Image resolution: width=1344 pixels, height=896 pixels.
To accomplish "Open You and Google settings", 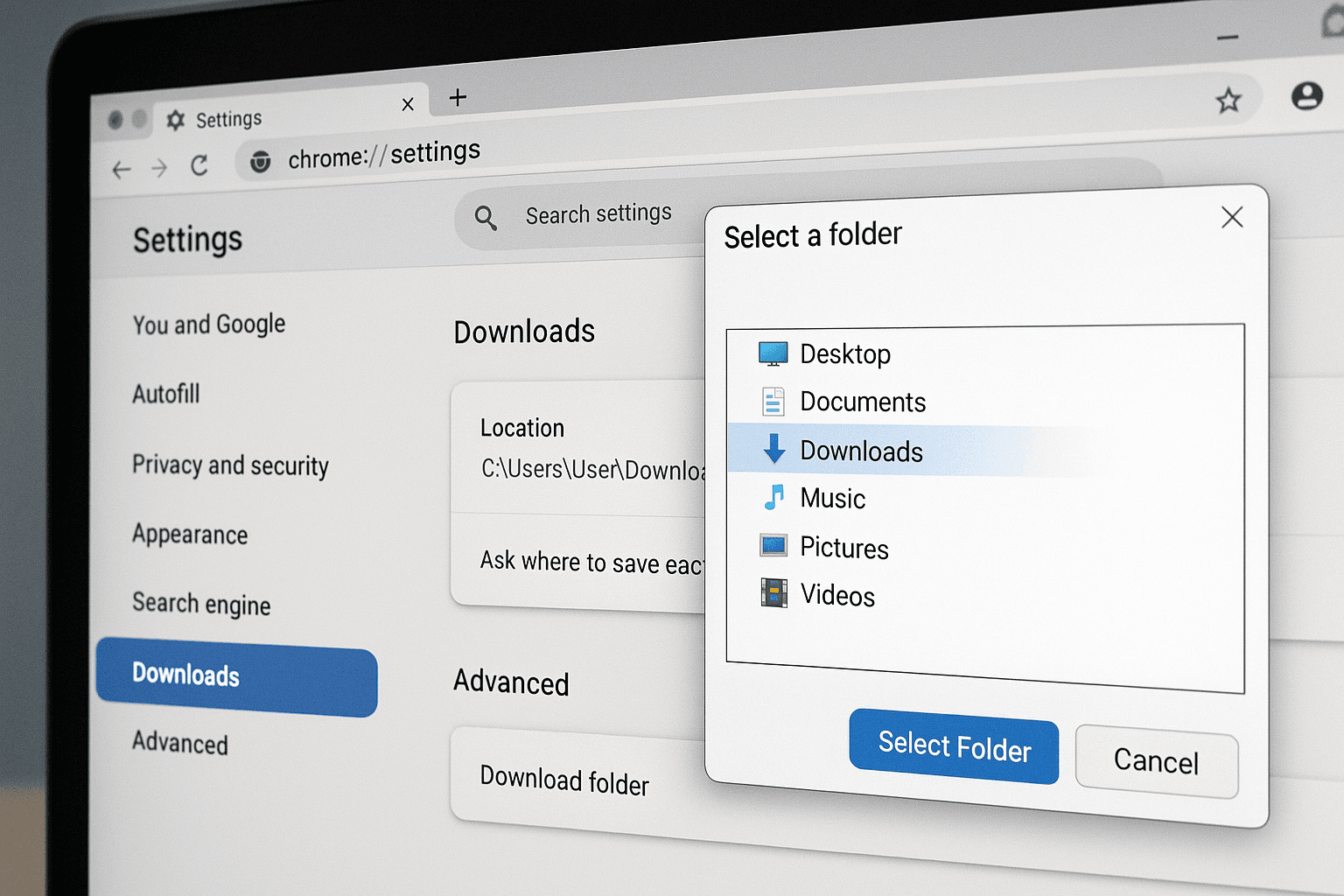I will click(x=209, y=325).
